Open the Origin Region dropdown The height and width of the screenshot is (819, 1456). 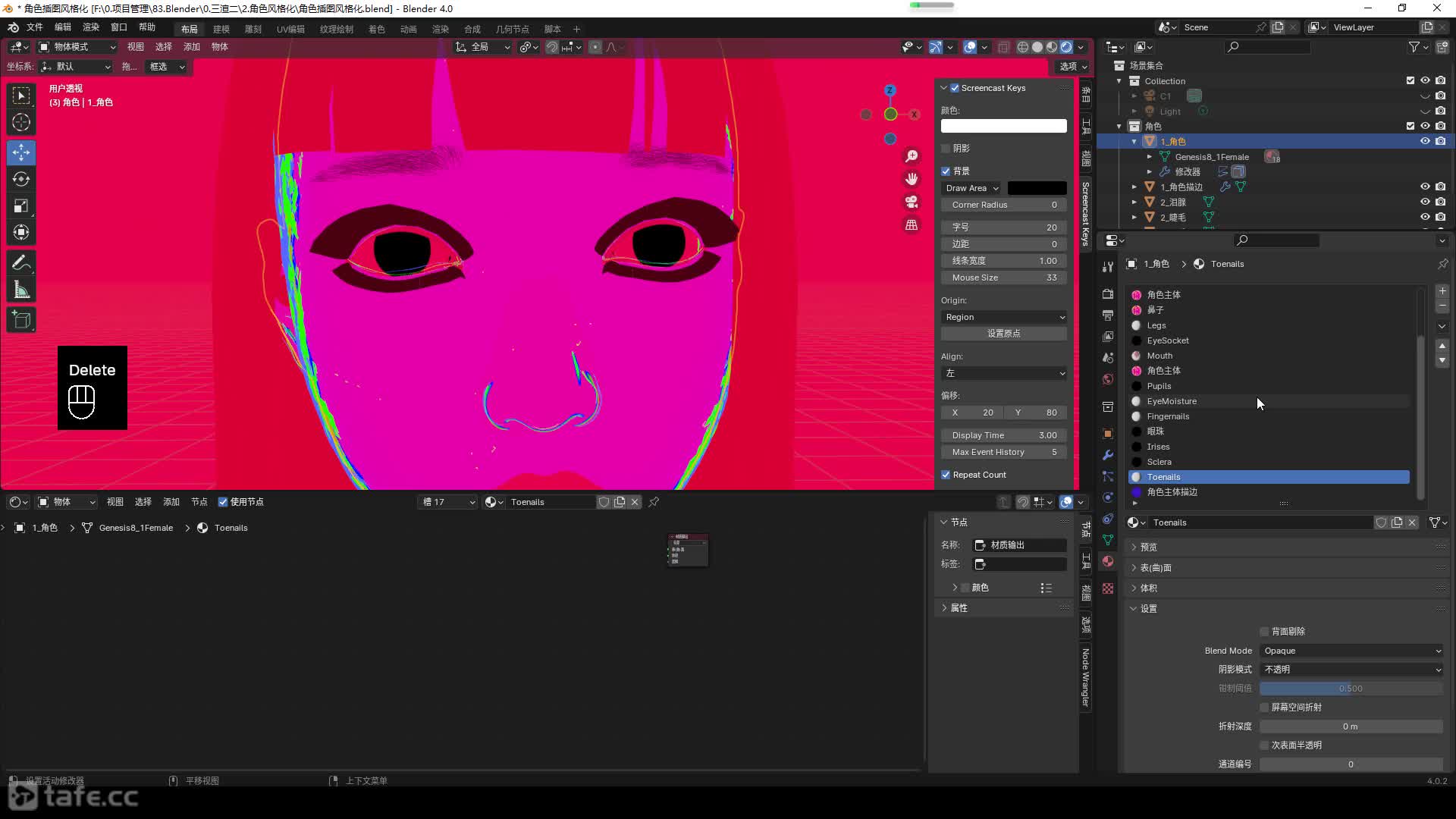click(1004, 317)
